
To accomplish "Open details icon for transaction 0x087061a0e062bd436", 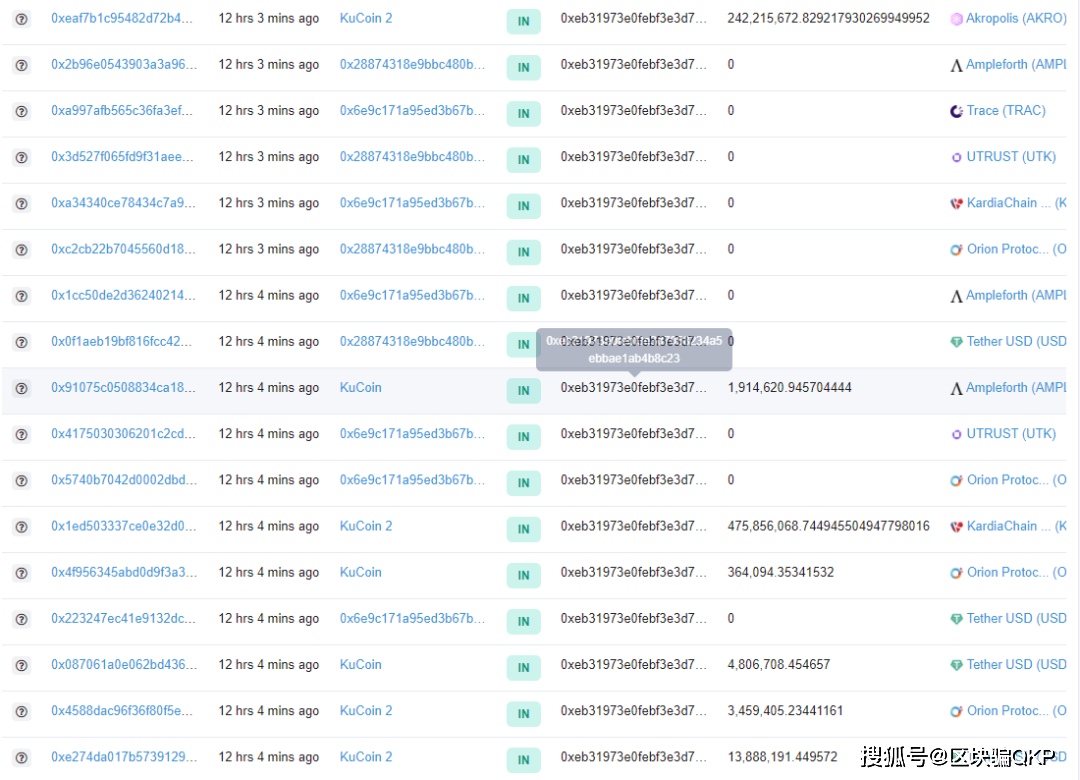I will coord(21,666).
